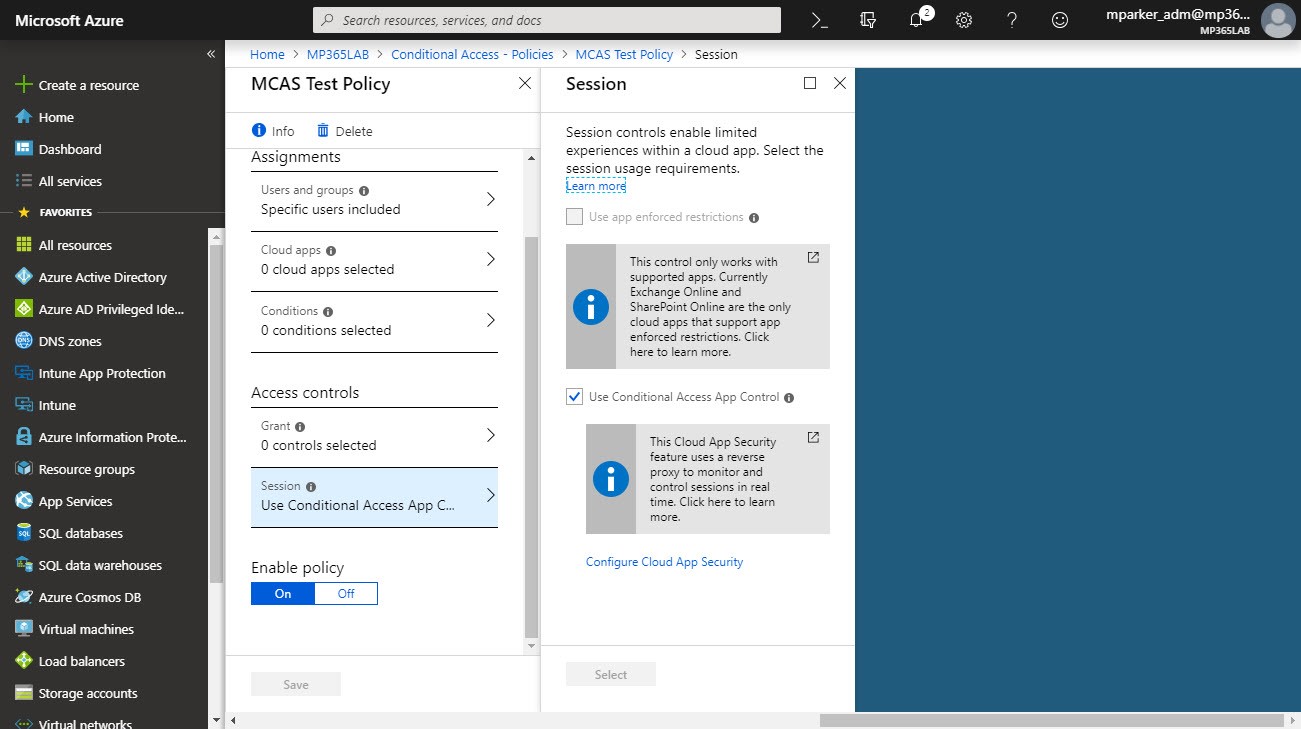Click info icon beside Conditional Access App Control
Image resolution: width=1301 pixels, height=729 pixels.
point(789,397)
